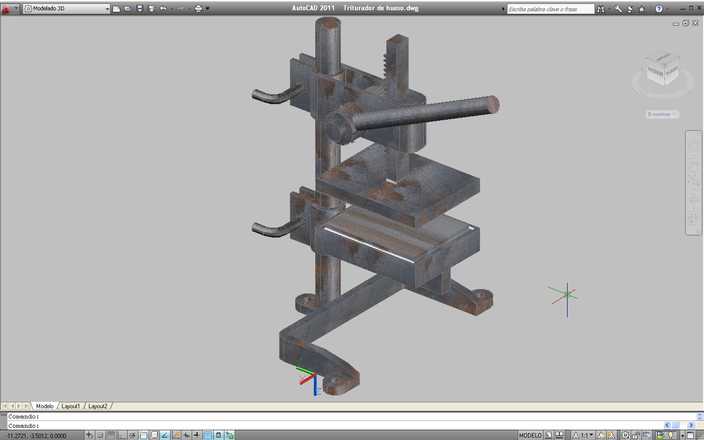The width and height of the screenshot is (704, 440).
Task: Open the Subscription Center key icon
Action: point(619,9)
